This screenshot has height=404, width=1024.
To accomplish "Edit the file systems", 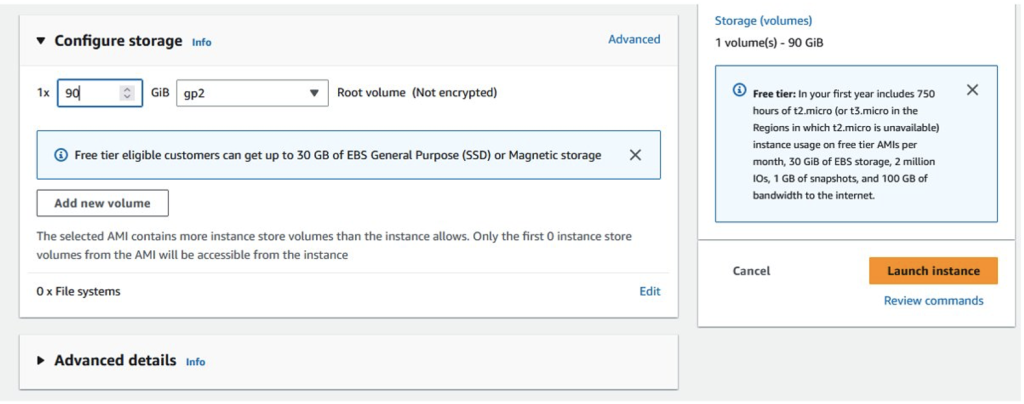I will click(650, 291).
